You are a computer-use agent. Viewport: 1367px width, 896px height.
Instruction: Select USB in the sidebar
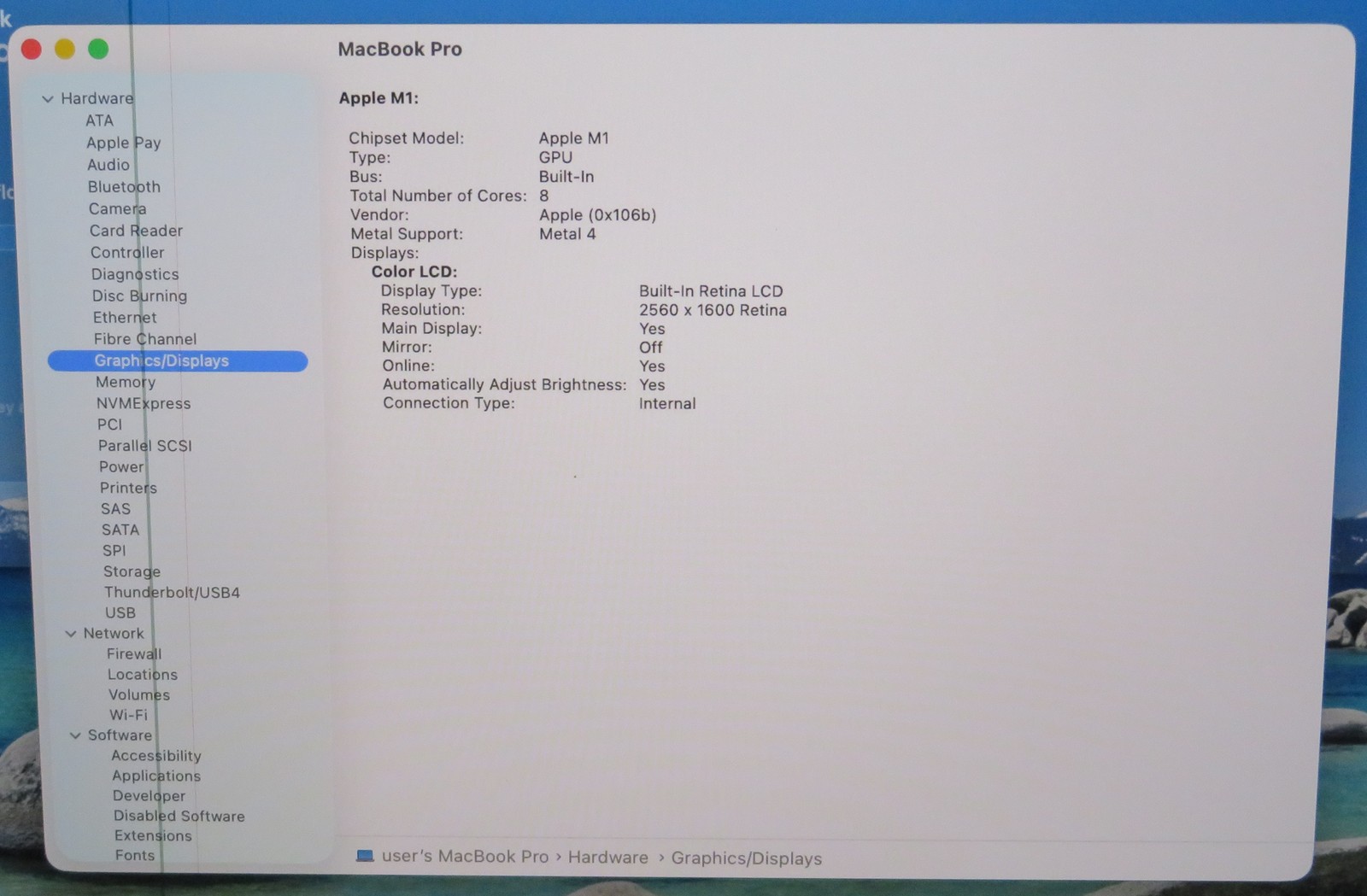(120, 612)
